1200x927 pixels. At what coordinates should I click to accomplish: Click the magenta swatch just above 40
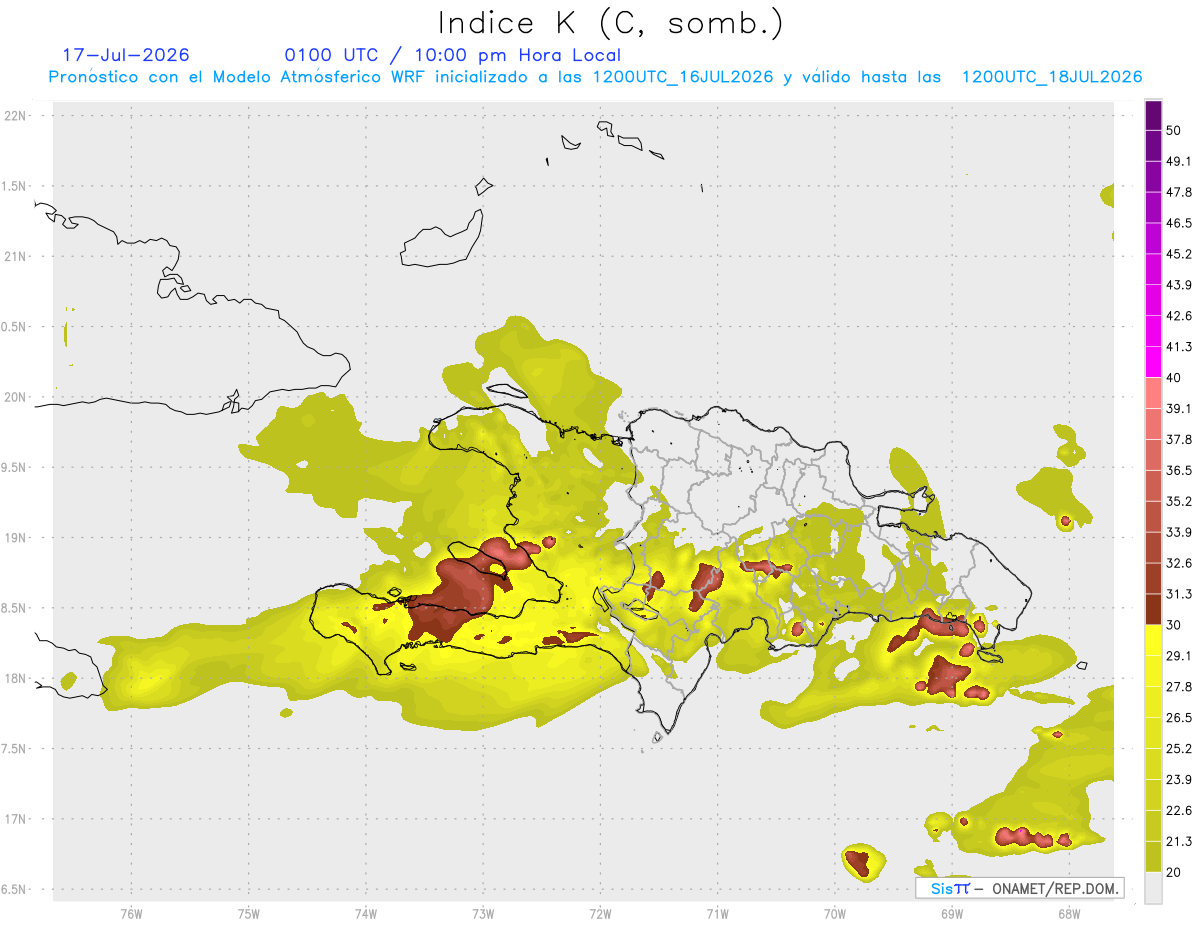pyautogui.click(x=1153, y=362)
